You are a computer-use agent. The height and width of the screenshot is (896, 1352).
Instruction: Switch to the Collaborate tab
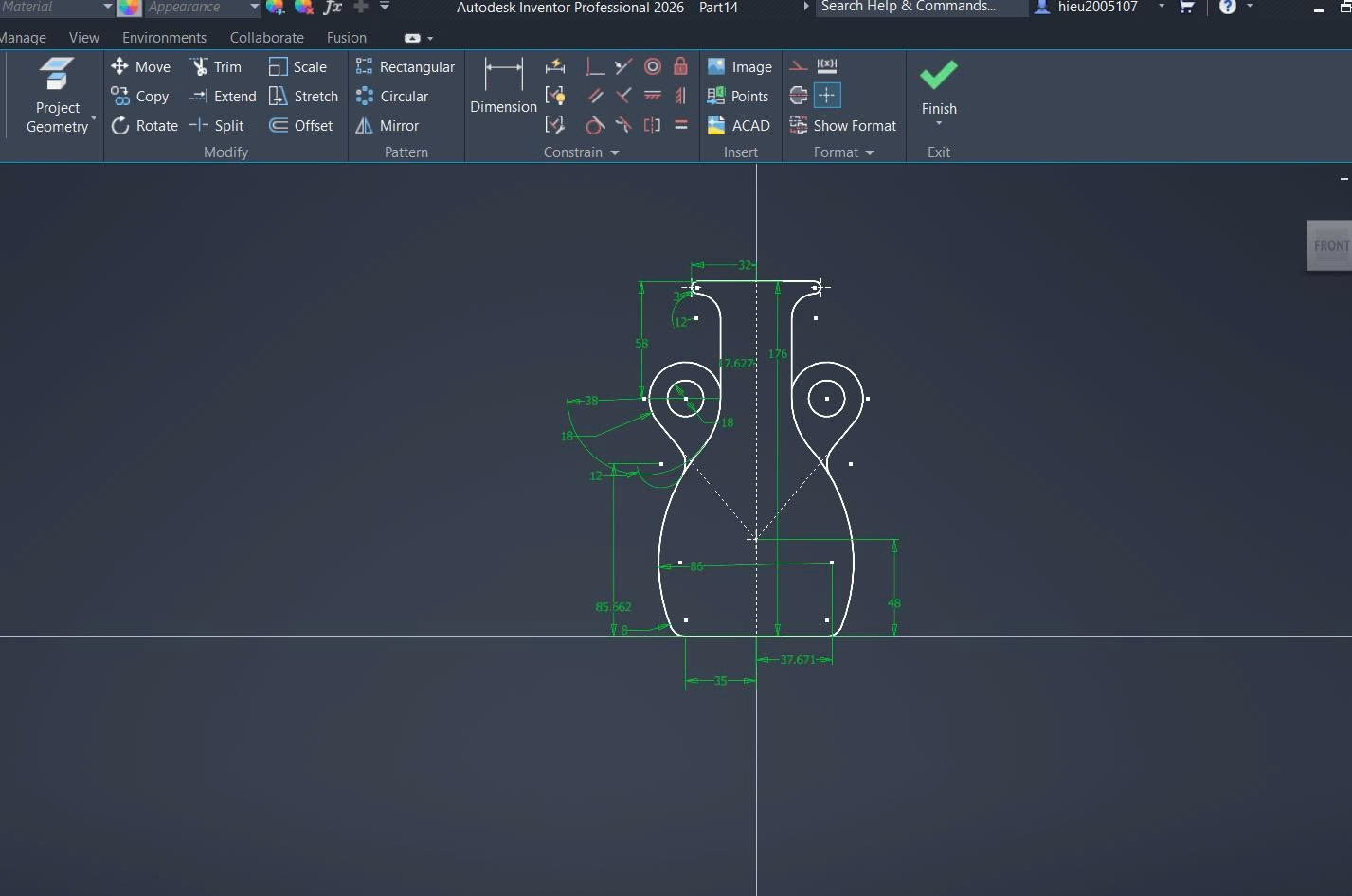266,38
